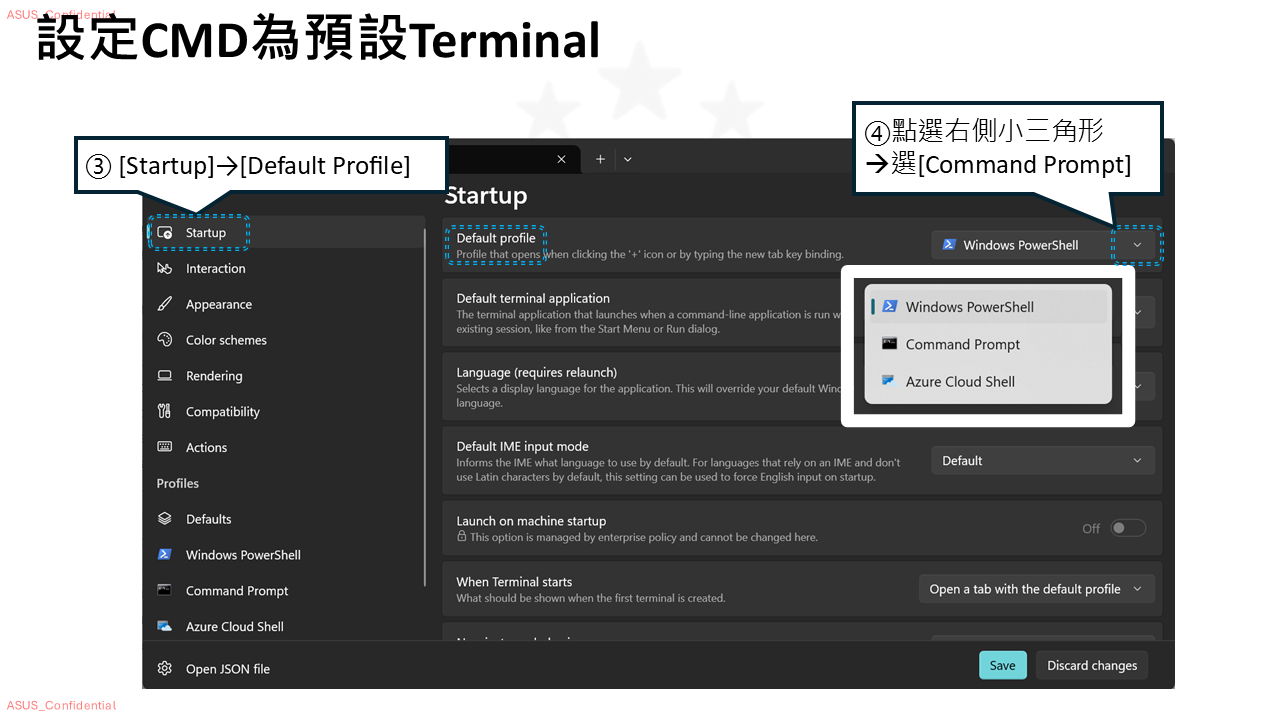
Task: Open the Default IME input mode dropdown
Action: click(1043, 461)
